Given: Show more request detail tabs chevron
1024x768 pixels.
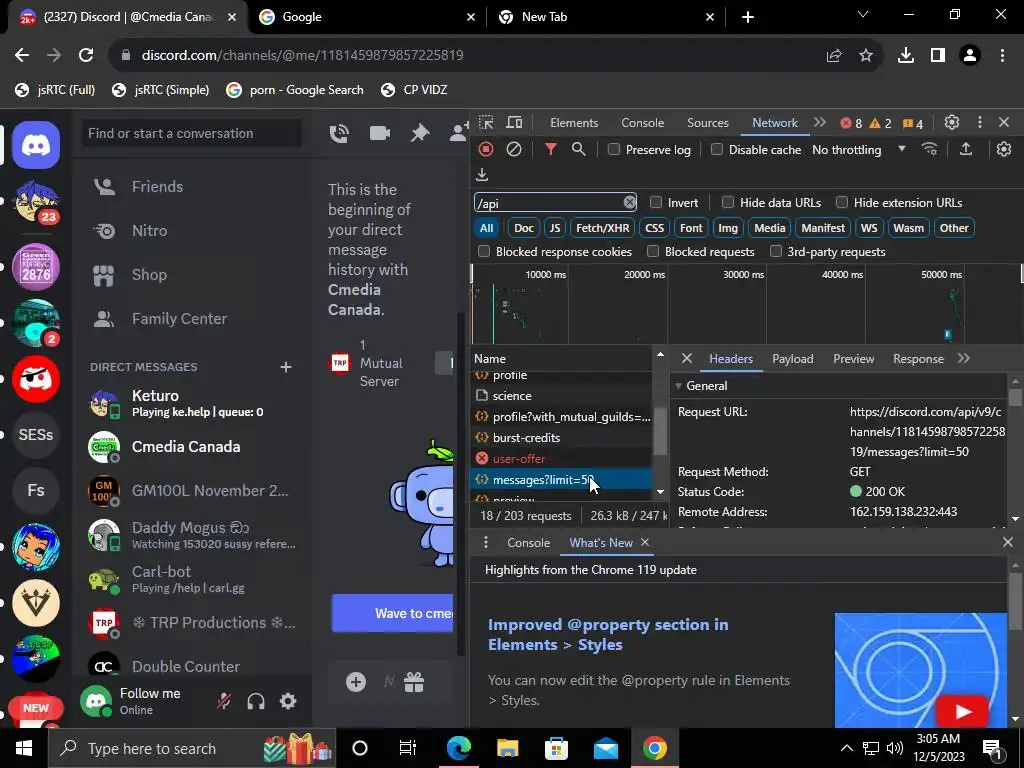Looking at the screenshot, I should [964, 359].
